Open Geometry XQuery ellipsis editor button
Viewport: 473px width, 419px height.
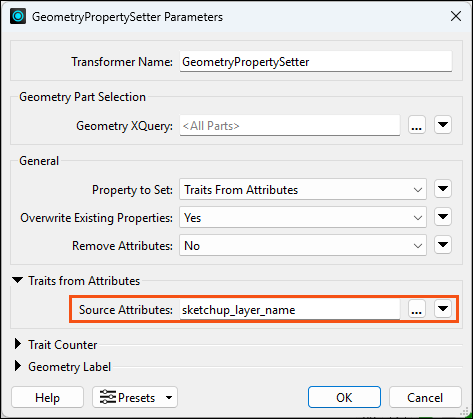point(417,125)
